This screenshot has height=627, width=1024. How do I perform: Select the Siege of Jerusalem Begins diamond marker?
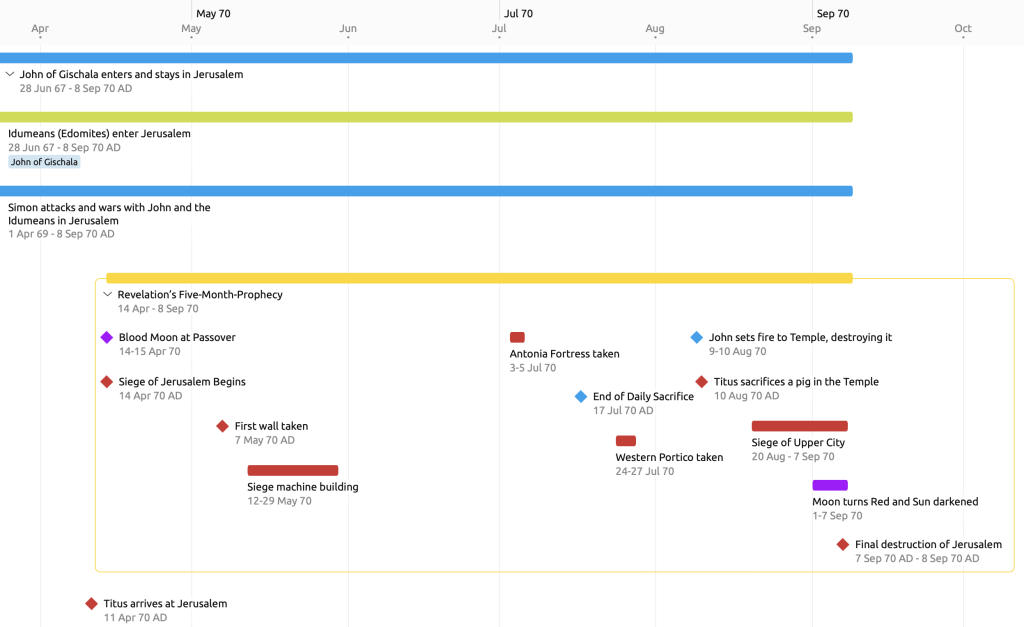[107, 382]
